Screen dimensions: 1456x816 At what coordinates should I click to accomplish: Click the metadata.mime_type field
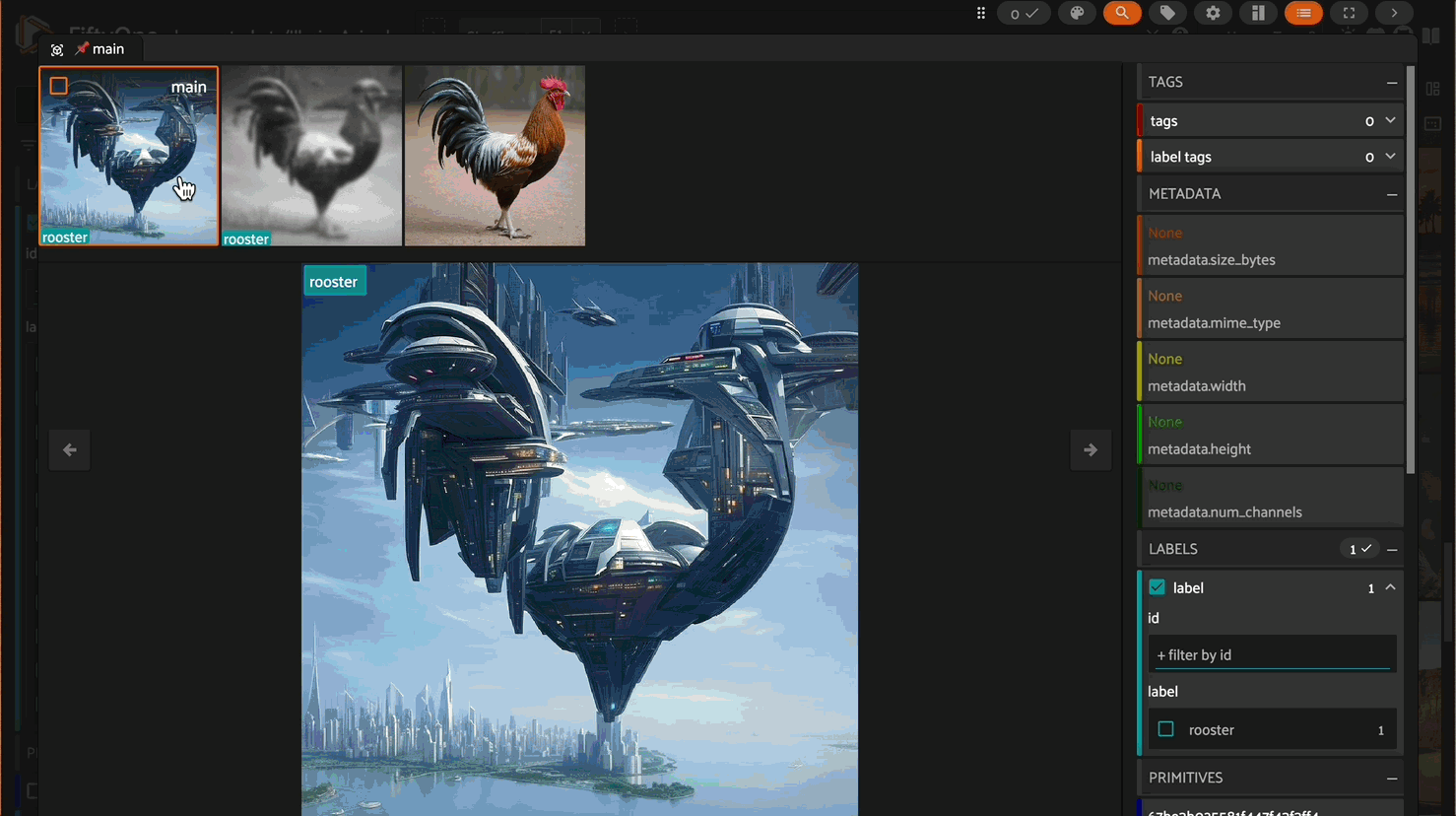coord(1271,308)
